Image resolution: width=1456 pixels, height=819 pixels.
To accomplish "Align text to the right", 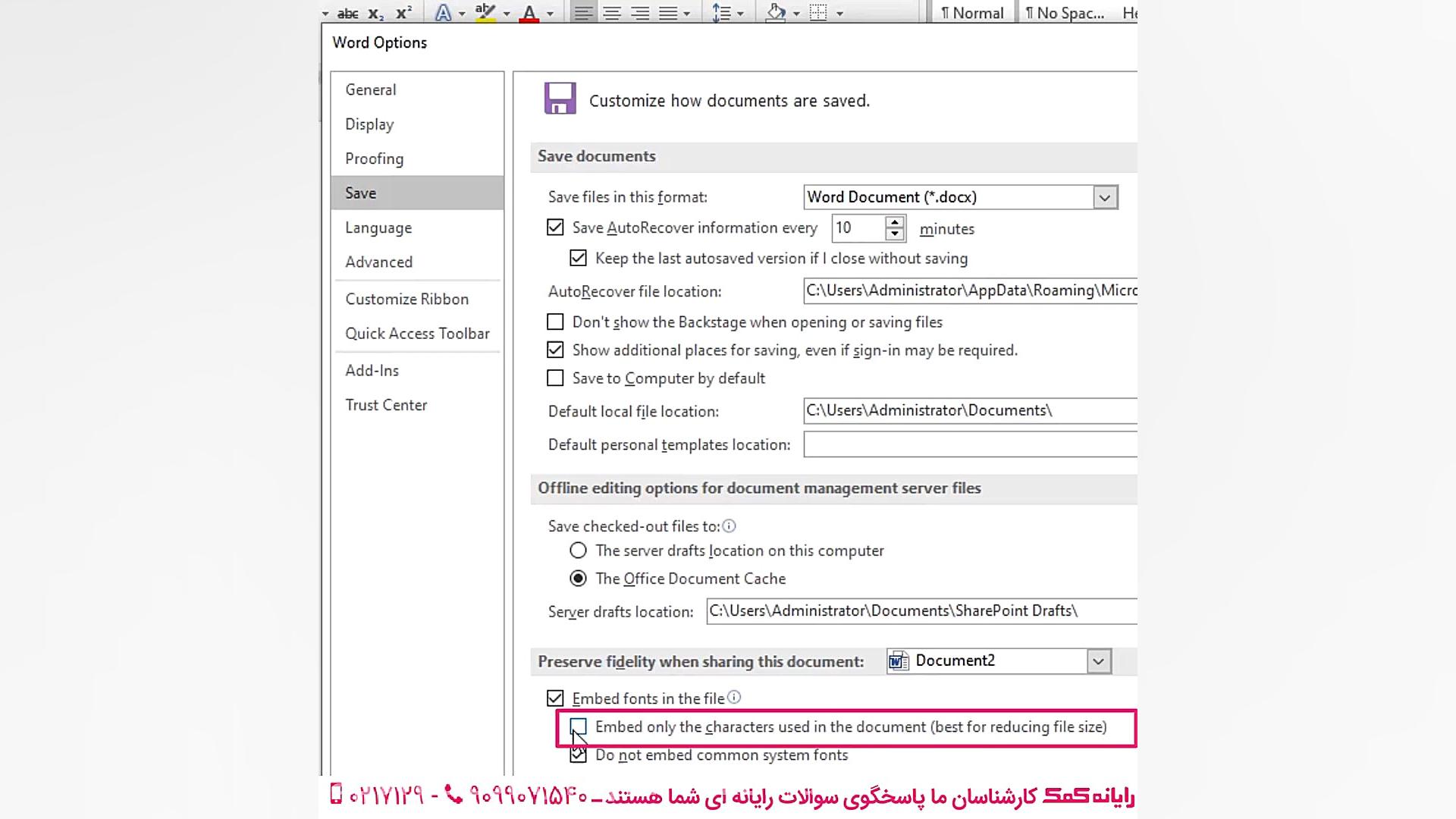I will 640,13.
